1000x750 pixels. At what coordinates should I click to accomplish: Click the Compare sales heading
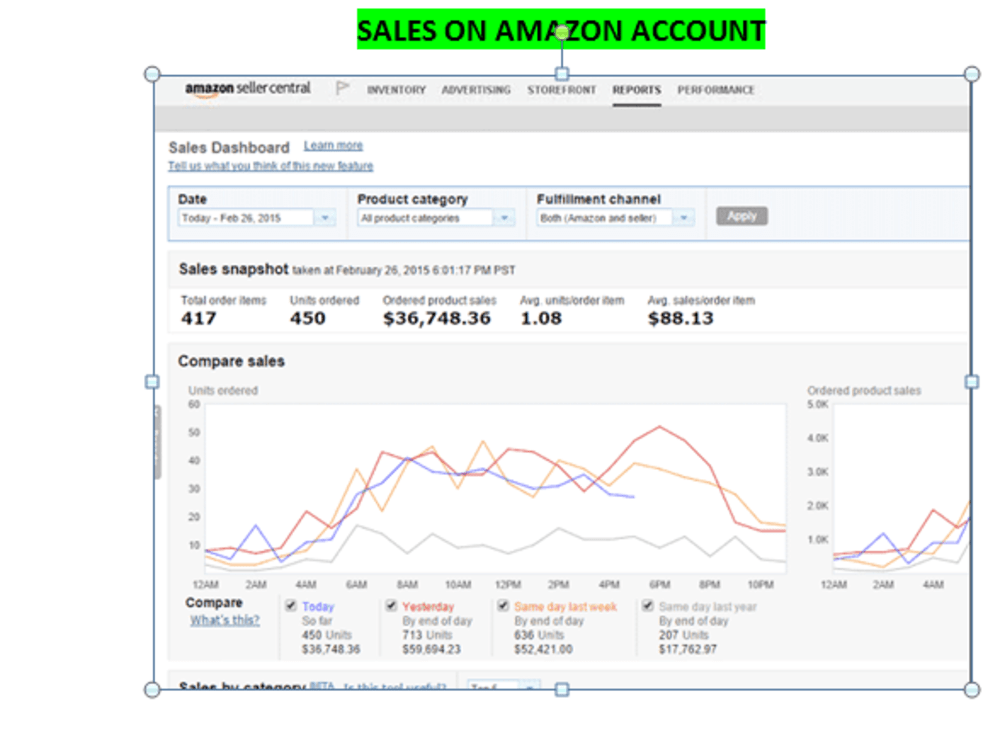click(232, 361)
